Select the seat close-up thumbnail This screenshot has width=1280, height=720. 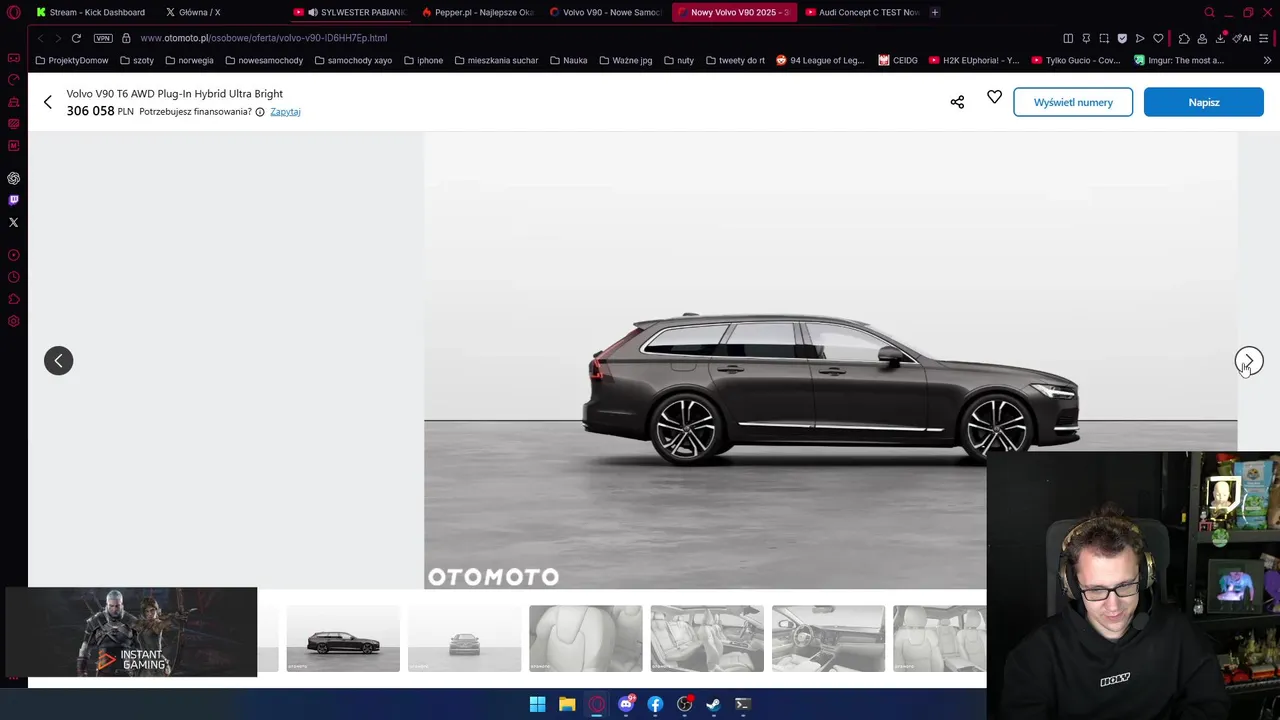(585, 638)
